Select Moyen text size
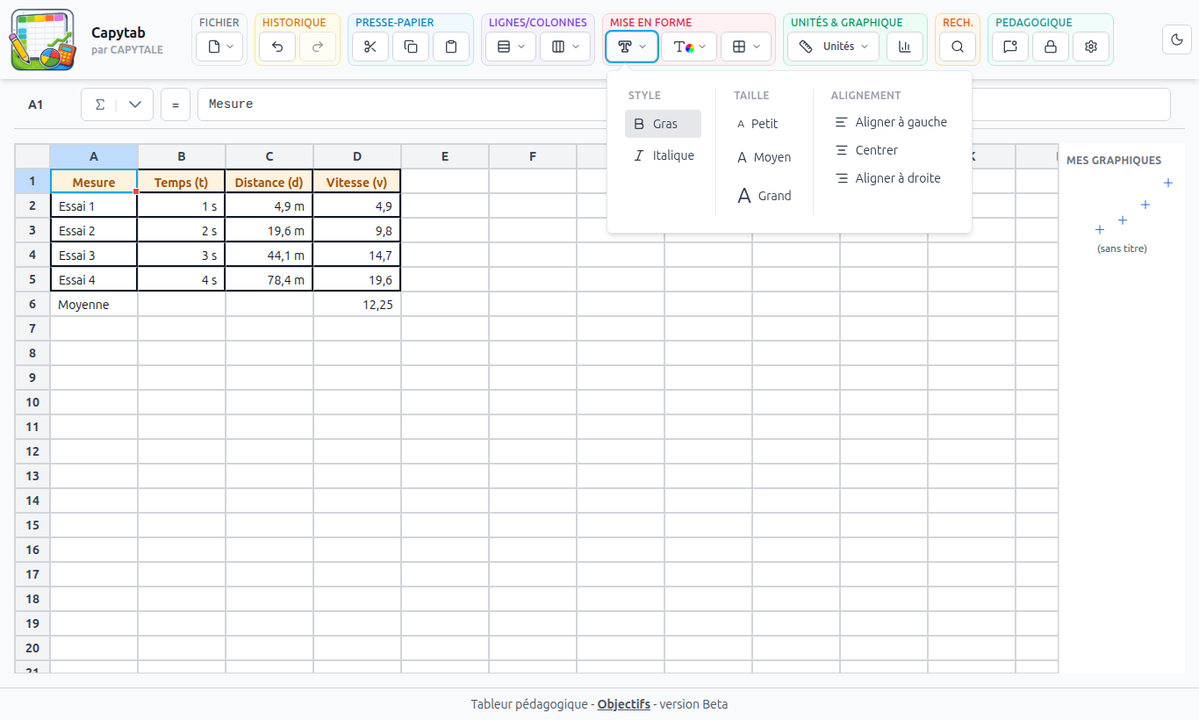The height and width of the screenshot is (720, 1199). click(764, 157)
